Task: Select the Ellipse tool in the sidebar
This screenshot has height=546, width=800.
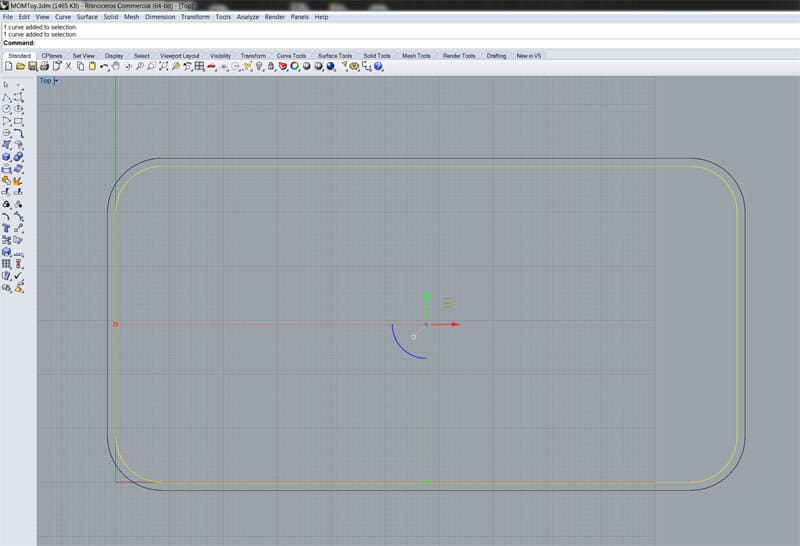Action: click(x=18, y=109)
